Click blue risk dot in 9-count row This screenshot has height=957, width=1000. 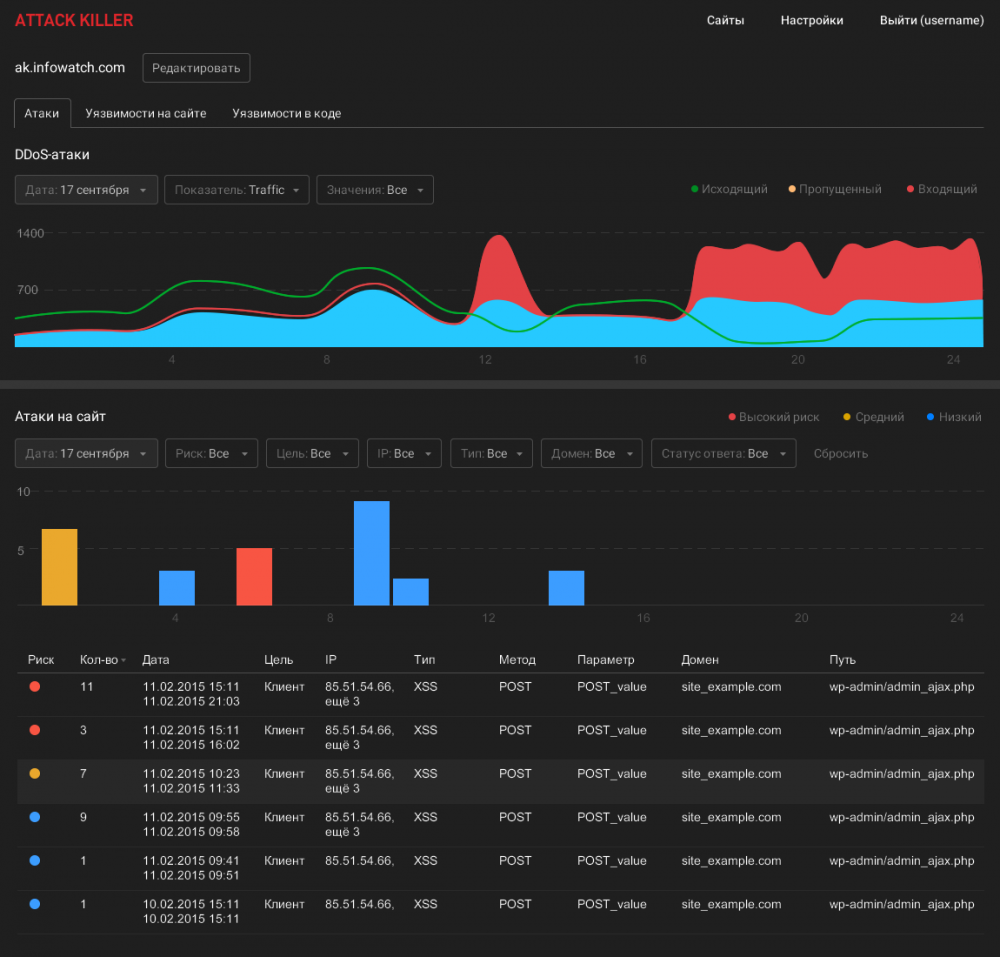point(35,817)
